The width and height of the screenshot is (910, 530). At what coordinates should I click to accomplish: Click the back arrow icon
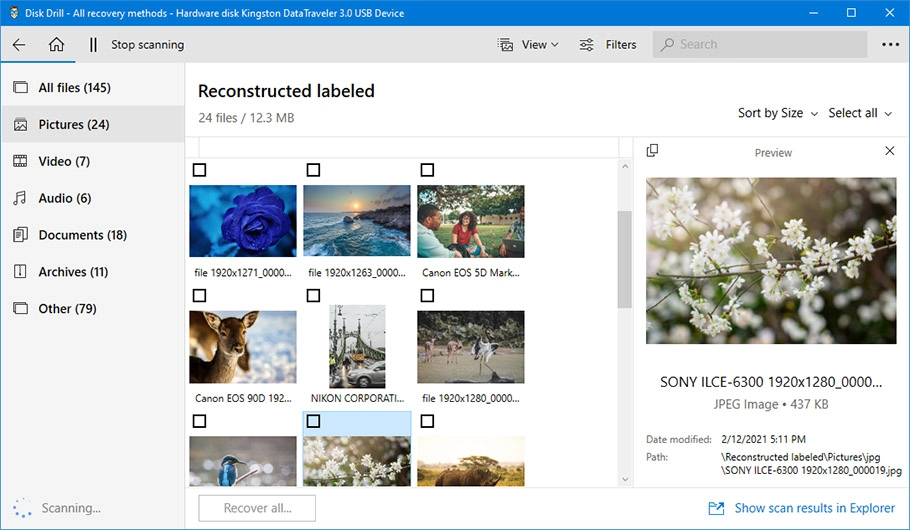(x=19, y=44)
